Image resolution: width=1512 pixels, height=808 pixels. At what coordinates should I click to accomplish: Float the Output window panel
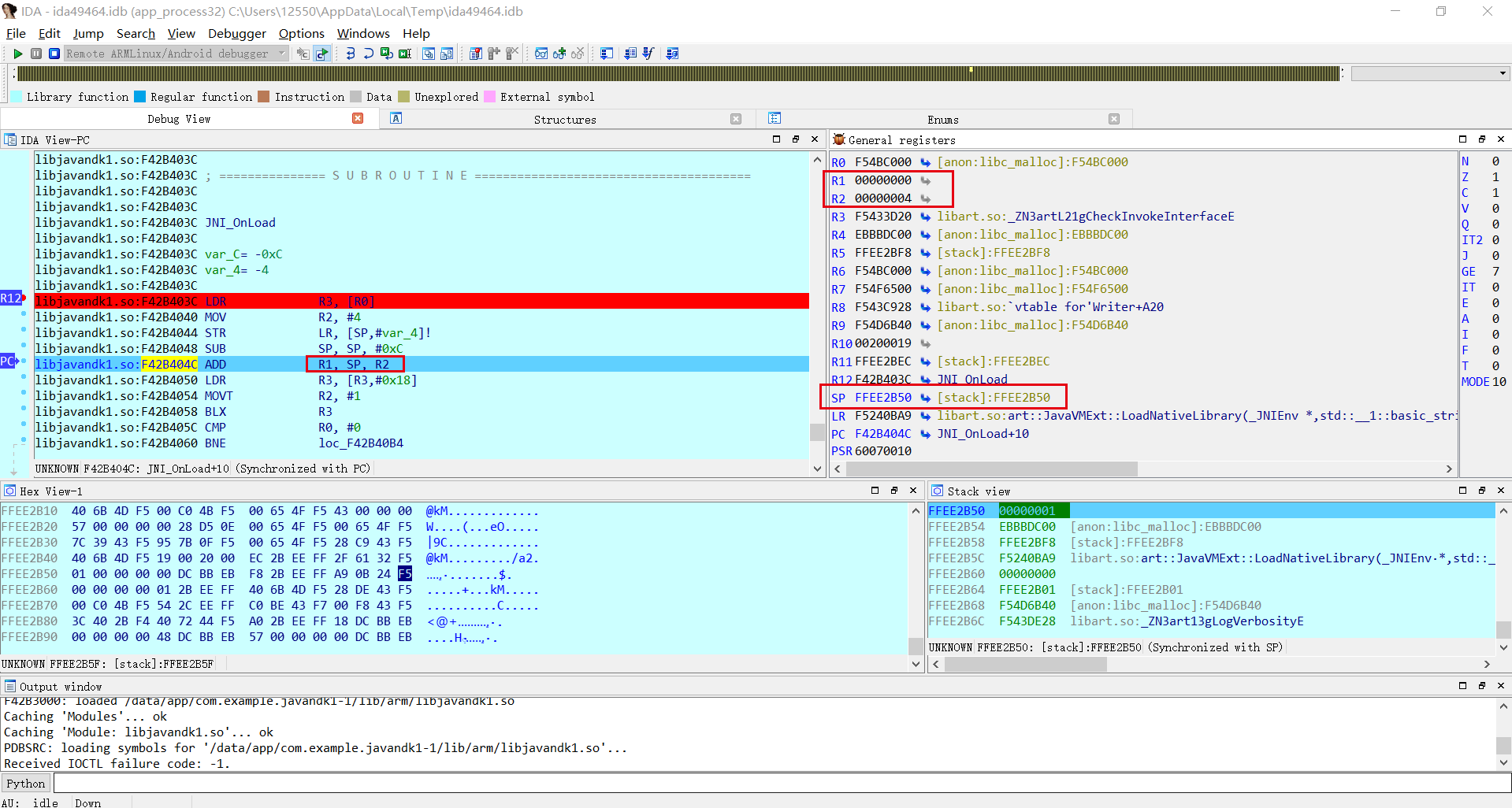pos(1463,686)
